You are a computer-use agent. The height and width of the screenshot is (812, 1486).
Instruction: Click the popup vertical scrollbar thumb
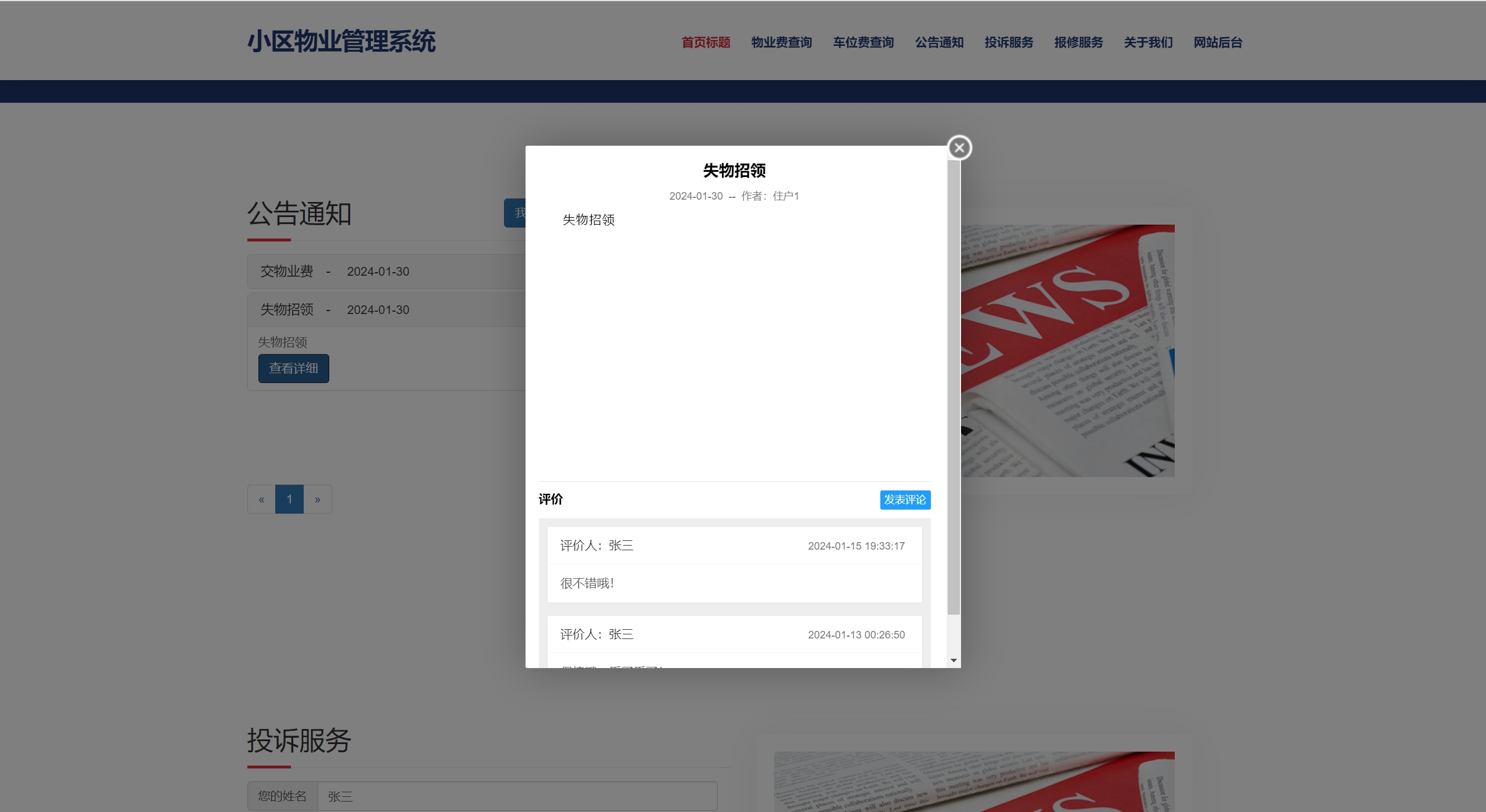tap(954, 387)
